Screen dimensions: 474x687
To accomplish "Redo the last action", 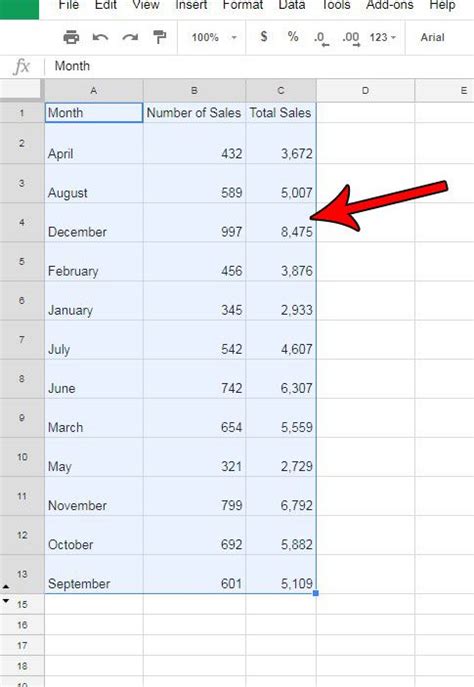I will point(130,37).
